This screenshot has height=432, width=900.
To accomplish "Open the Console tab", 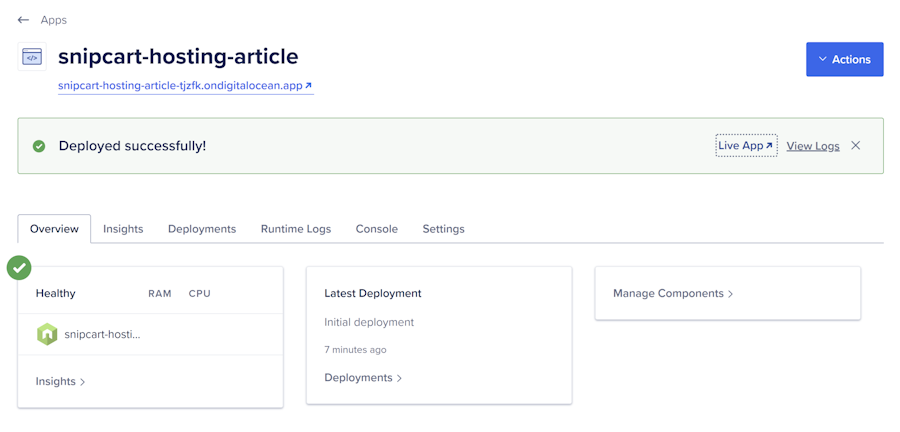I will (377, 229).
